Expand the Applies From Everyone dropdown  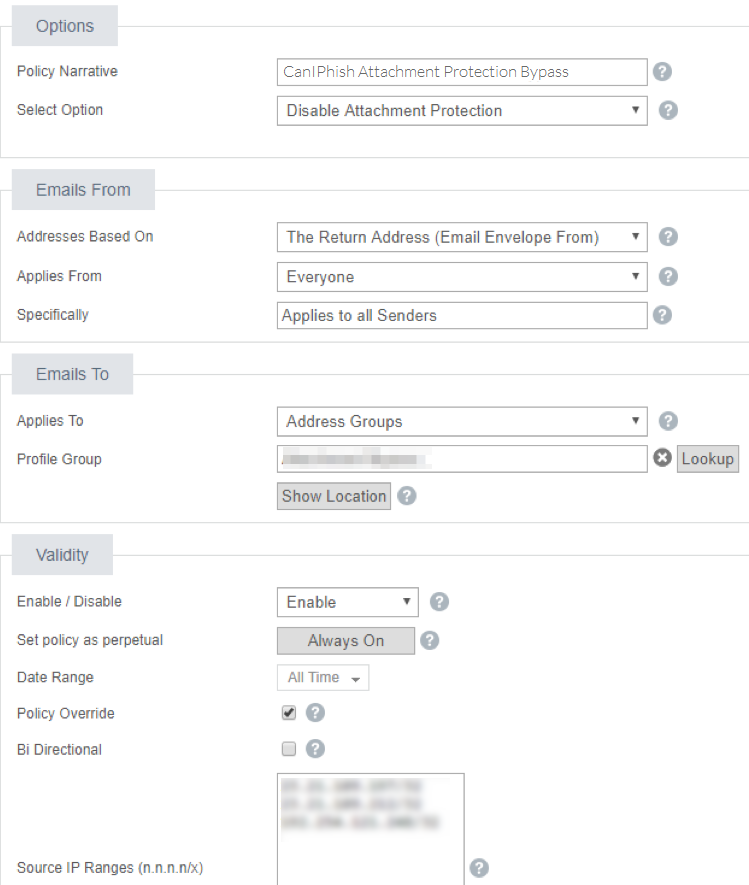[x=461, y=277]
